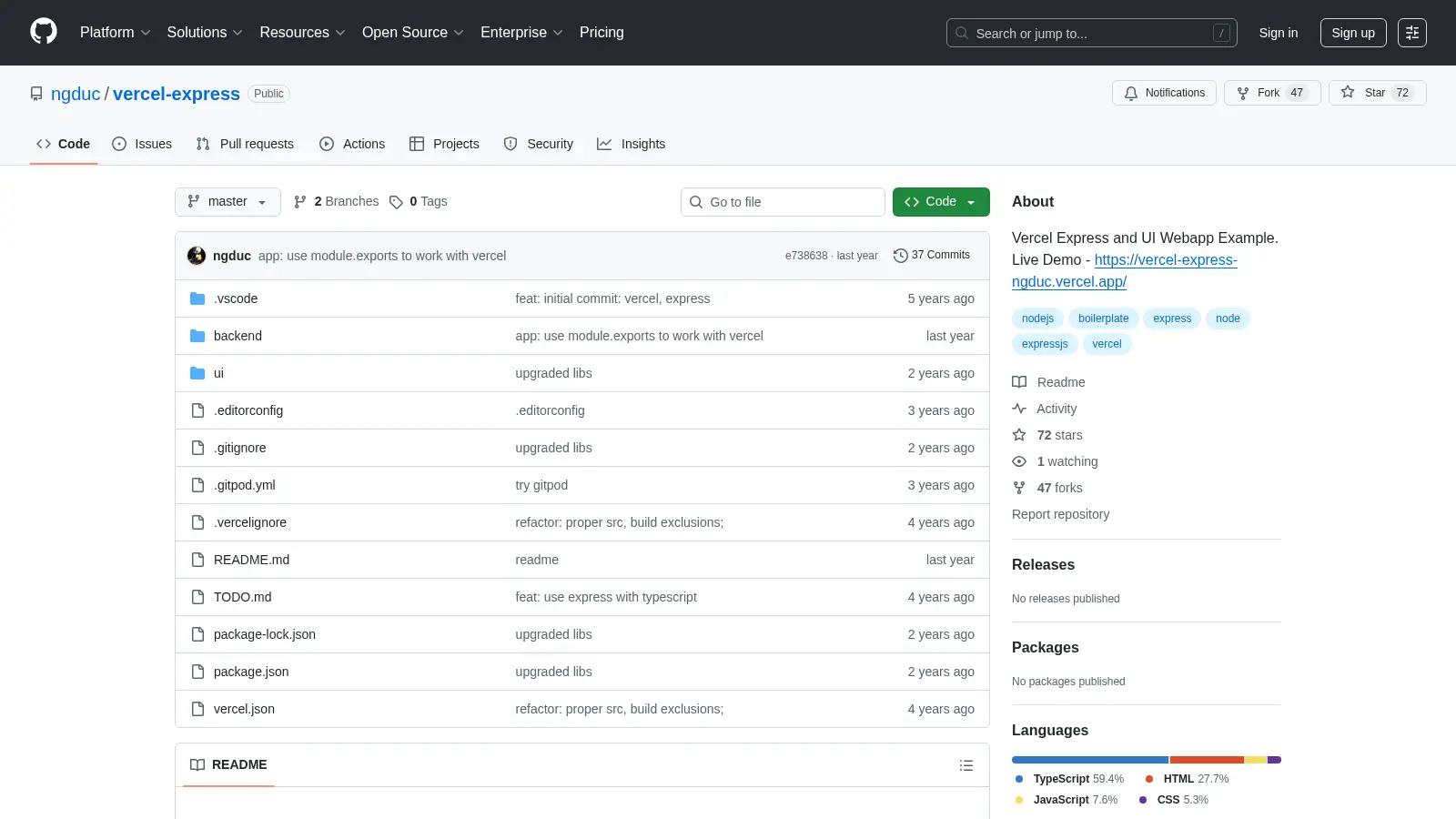
Task: Expand the Solutions menu
Action: coord(205,33)
